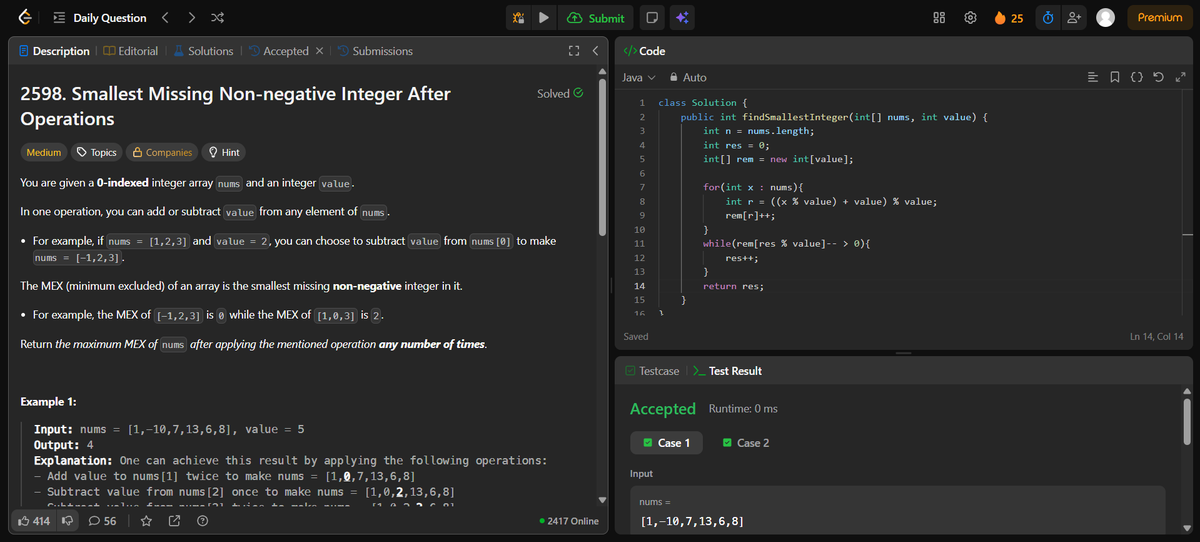
Task: Open the debugger bug icon
Action: pyautogui.click(x=518, y=18)
